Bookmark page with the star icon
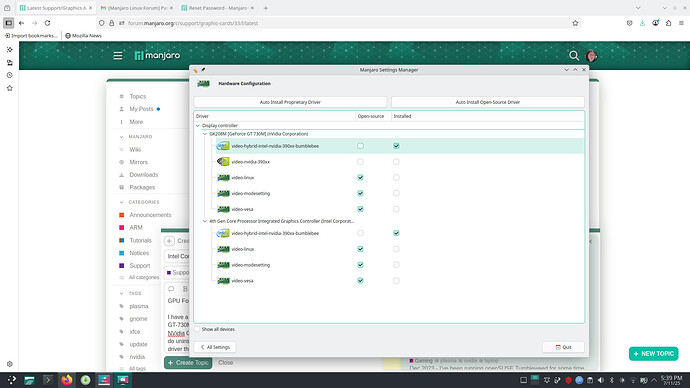690x388 pixels. click(x=575, y=23)
